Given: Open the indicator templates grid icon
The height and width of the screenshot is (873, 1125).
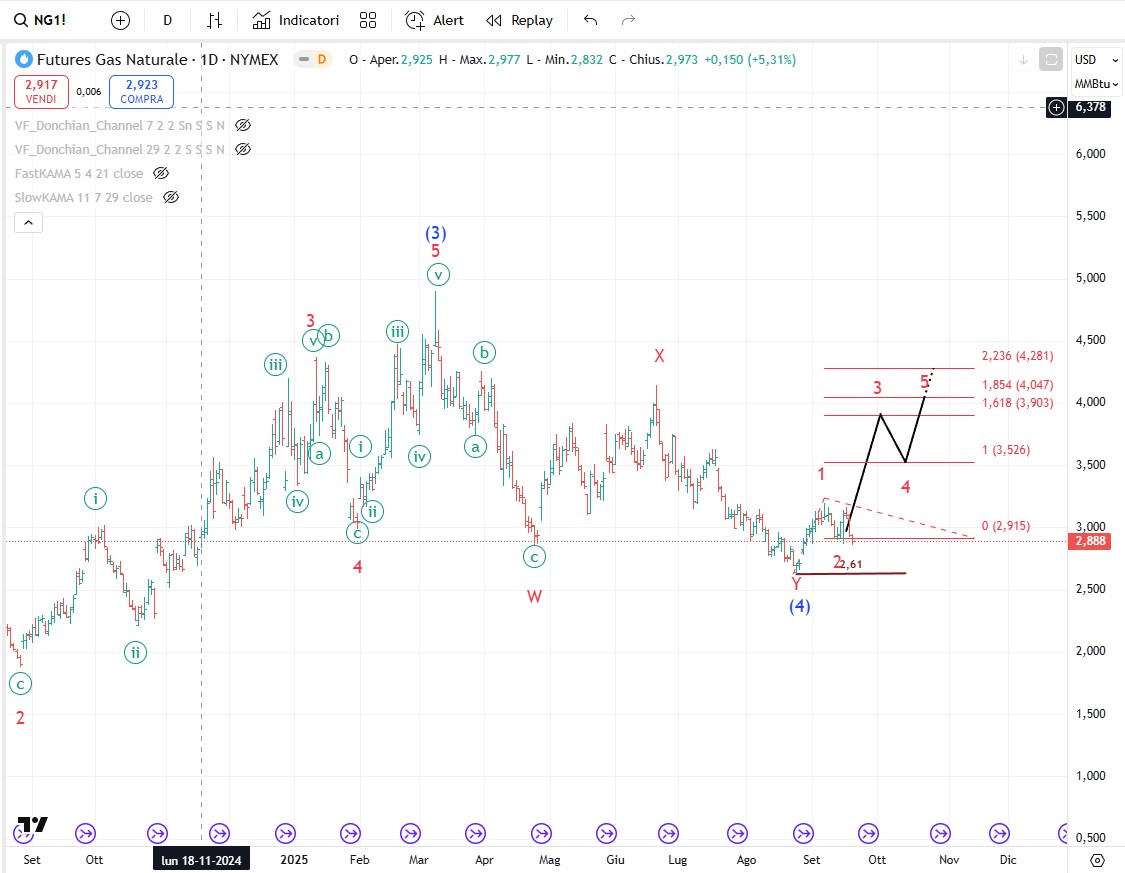Looking at the screenshot, I should pyautogui.click(x=368, y=20).
